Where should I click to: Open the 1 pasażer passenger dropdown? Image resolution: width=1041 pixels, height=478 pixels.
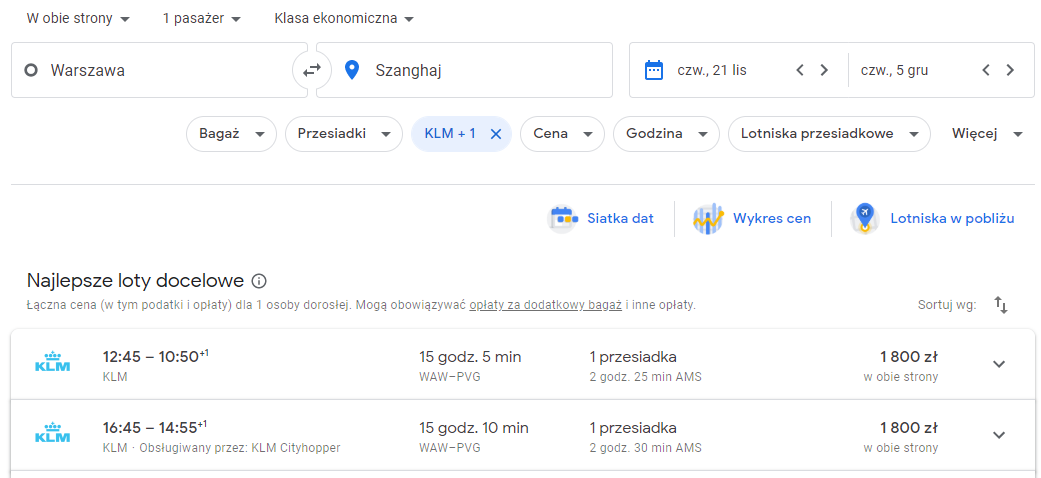coord(202,19)
